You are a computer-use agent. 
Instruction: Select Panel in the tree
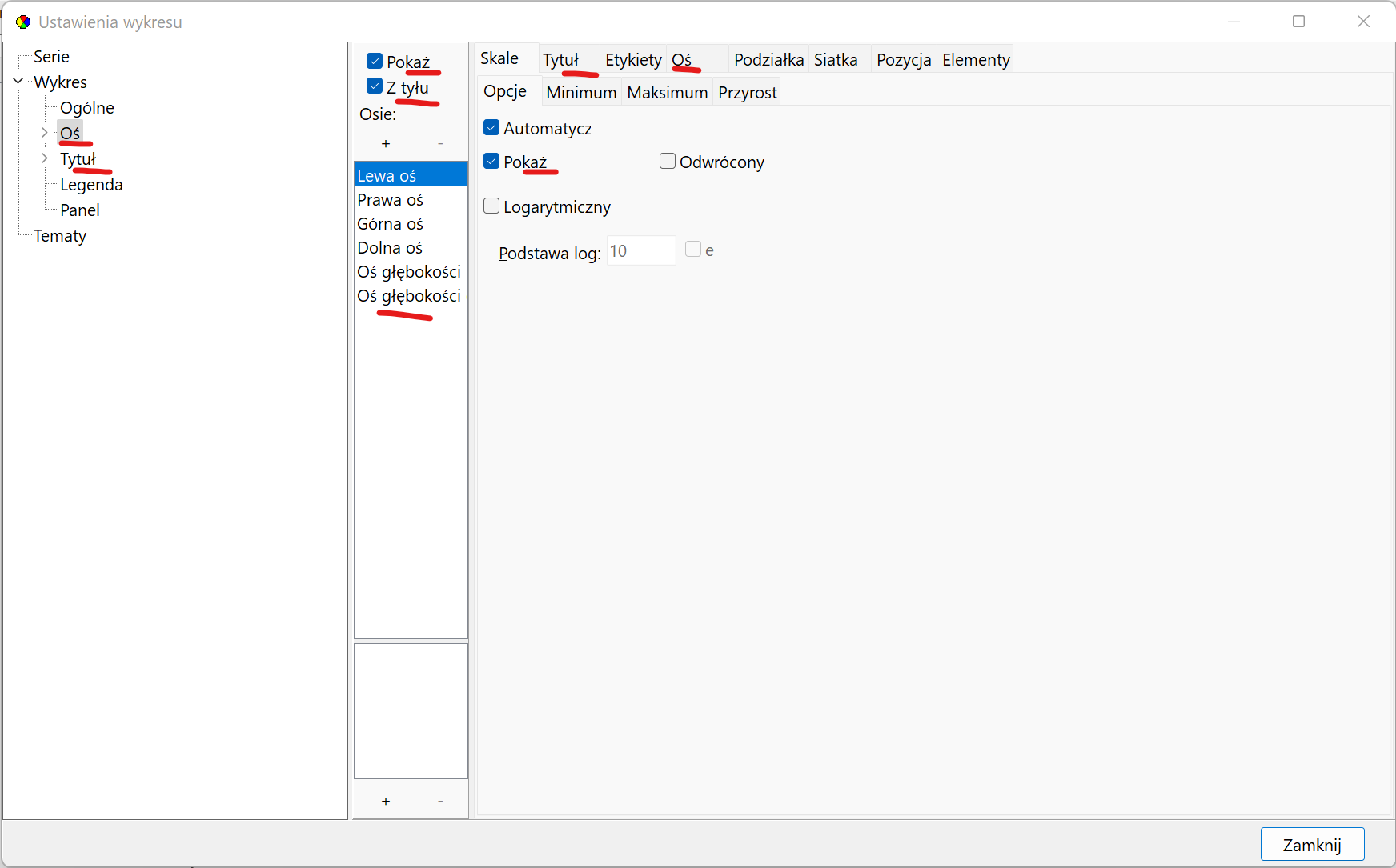pyautogui.click(x=79, y=210)
